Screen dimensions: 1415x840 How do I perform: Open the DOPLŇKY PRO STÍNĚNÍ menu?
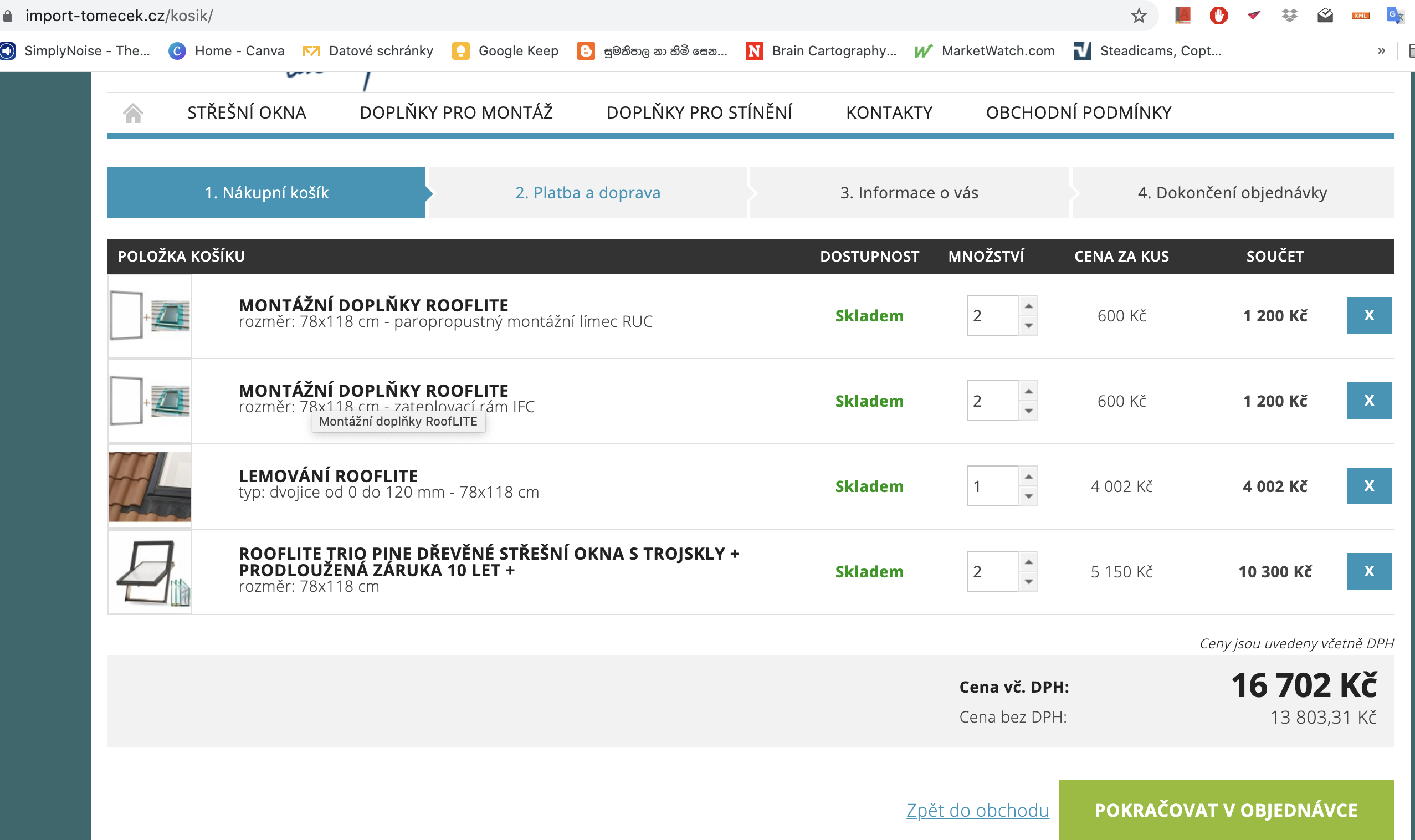700,112
